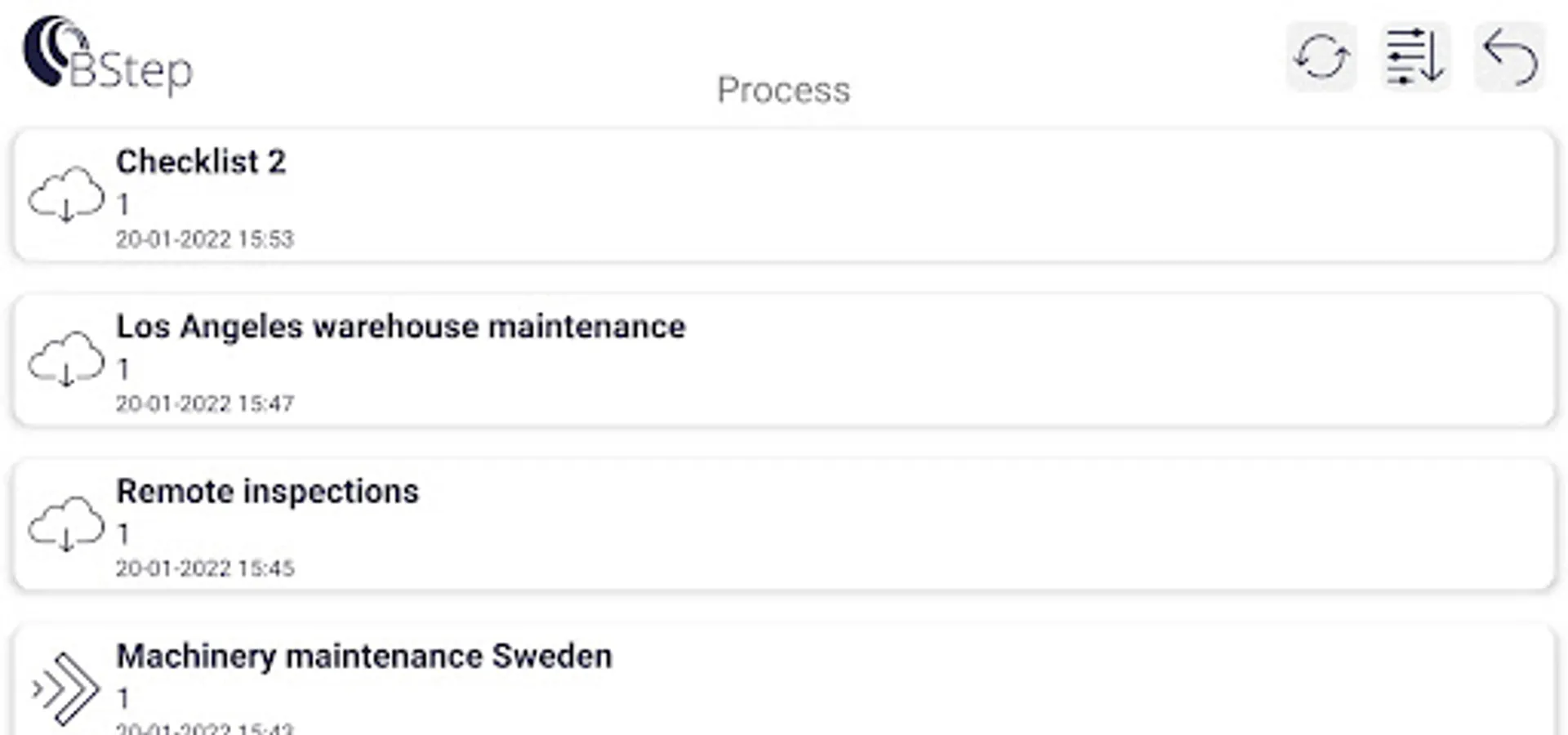Click the refresh sync icon
The image size is (1568, 735).
pos(1321,57)
